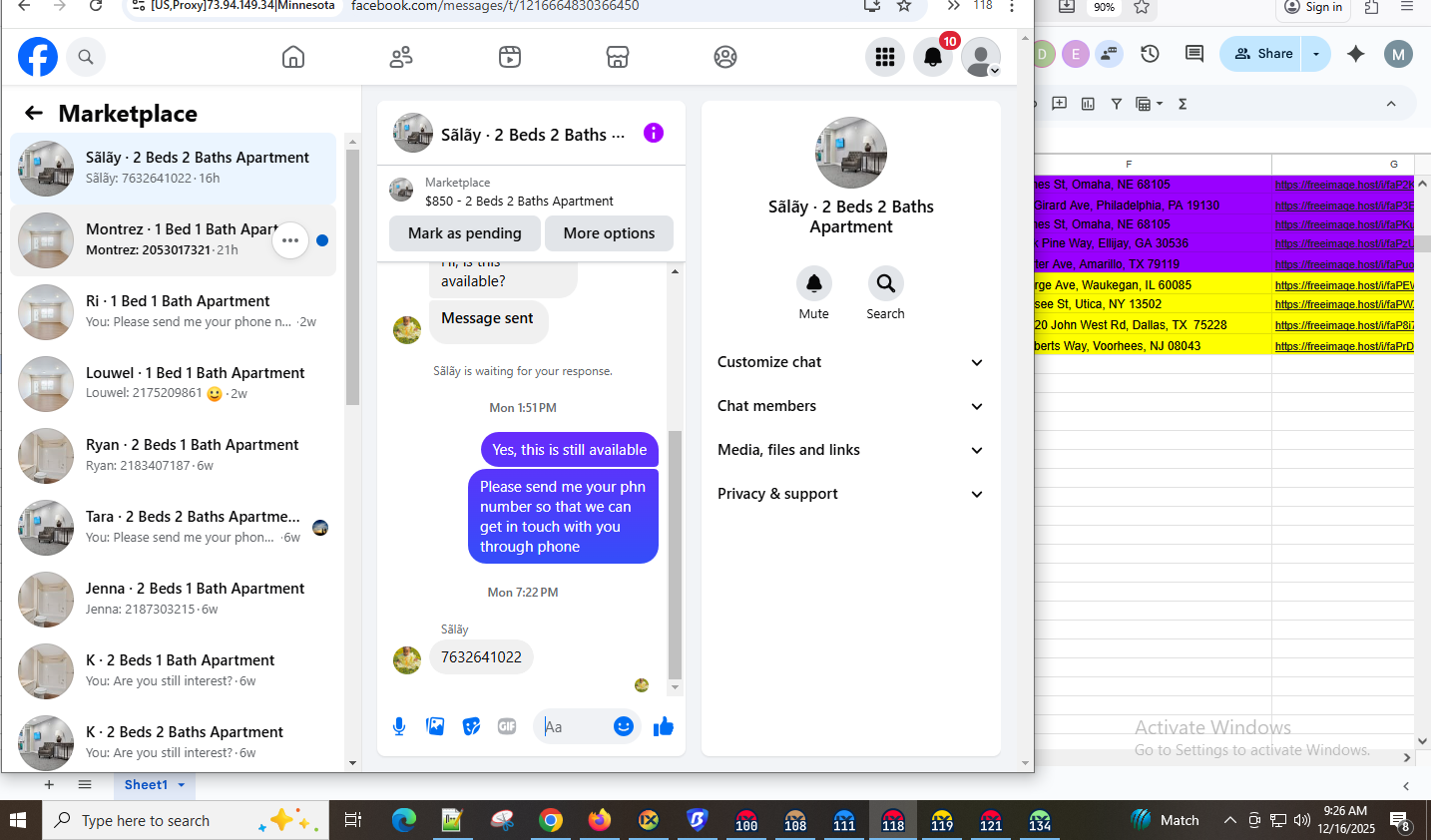Open the Sălāy 2 Beds 2 Baths conversation
This screenshot has width=1431, height=840.
(x=174, y=168)
